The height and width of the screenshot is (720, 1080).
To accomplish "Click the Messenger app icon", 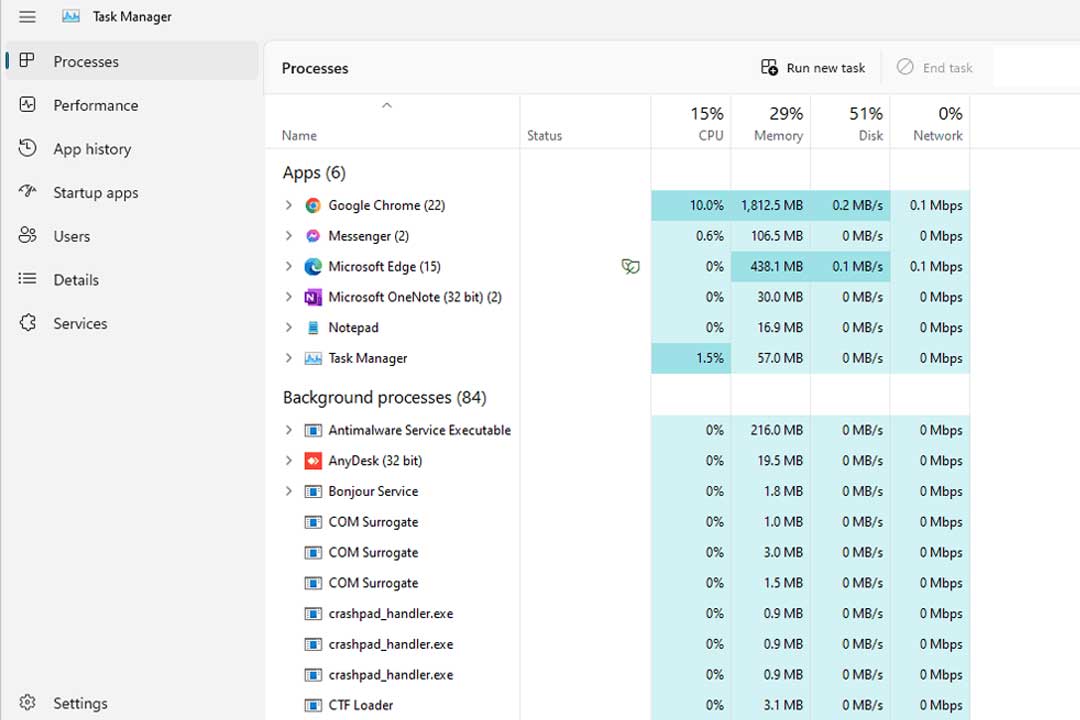I will coord(313,236).
